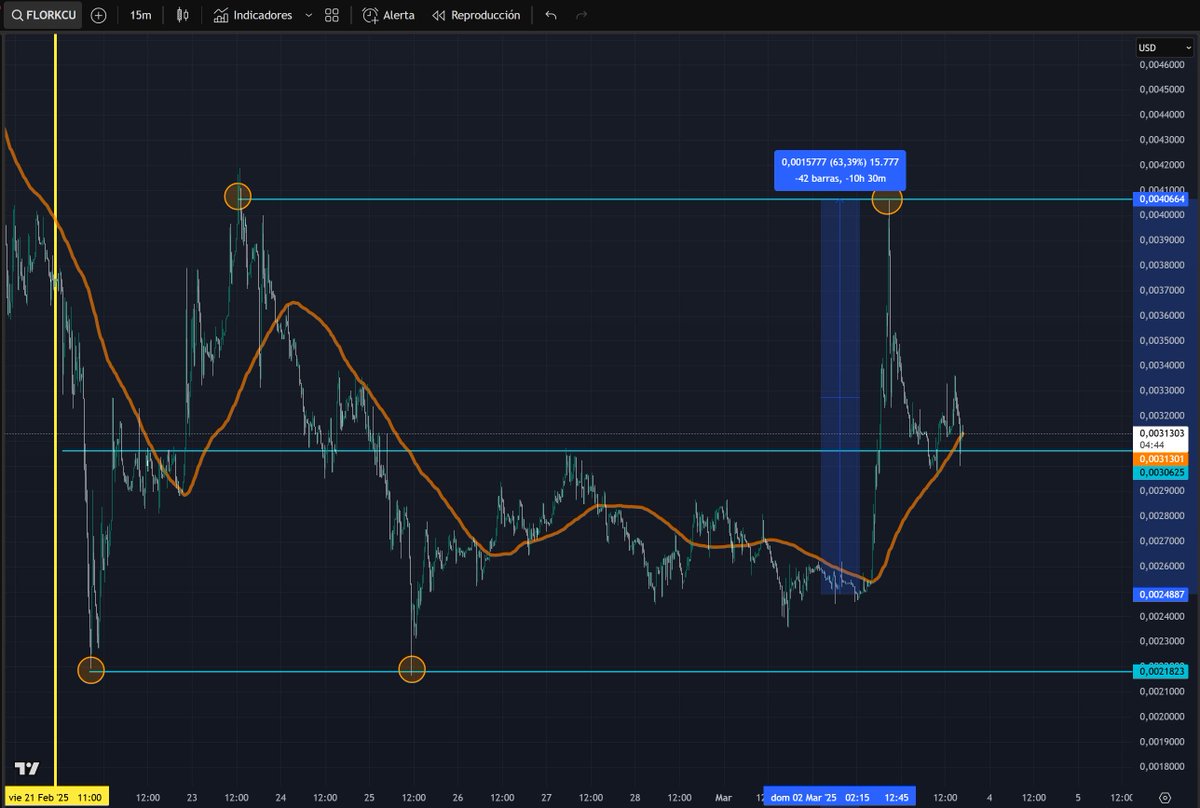Image resolution: width=1200 pixels, height=808 pixels.
Task: Undo the last chart action
Action: point(551,16)
